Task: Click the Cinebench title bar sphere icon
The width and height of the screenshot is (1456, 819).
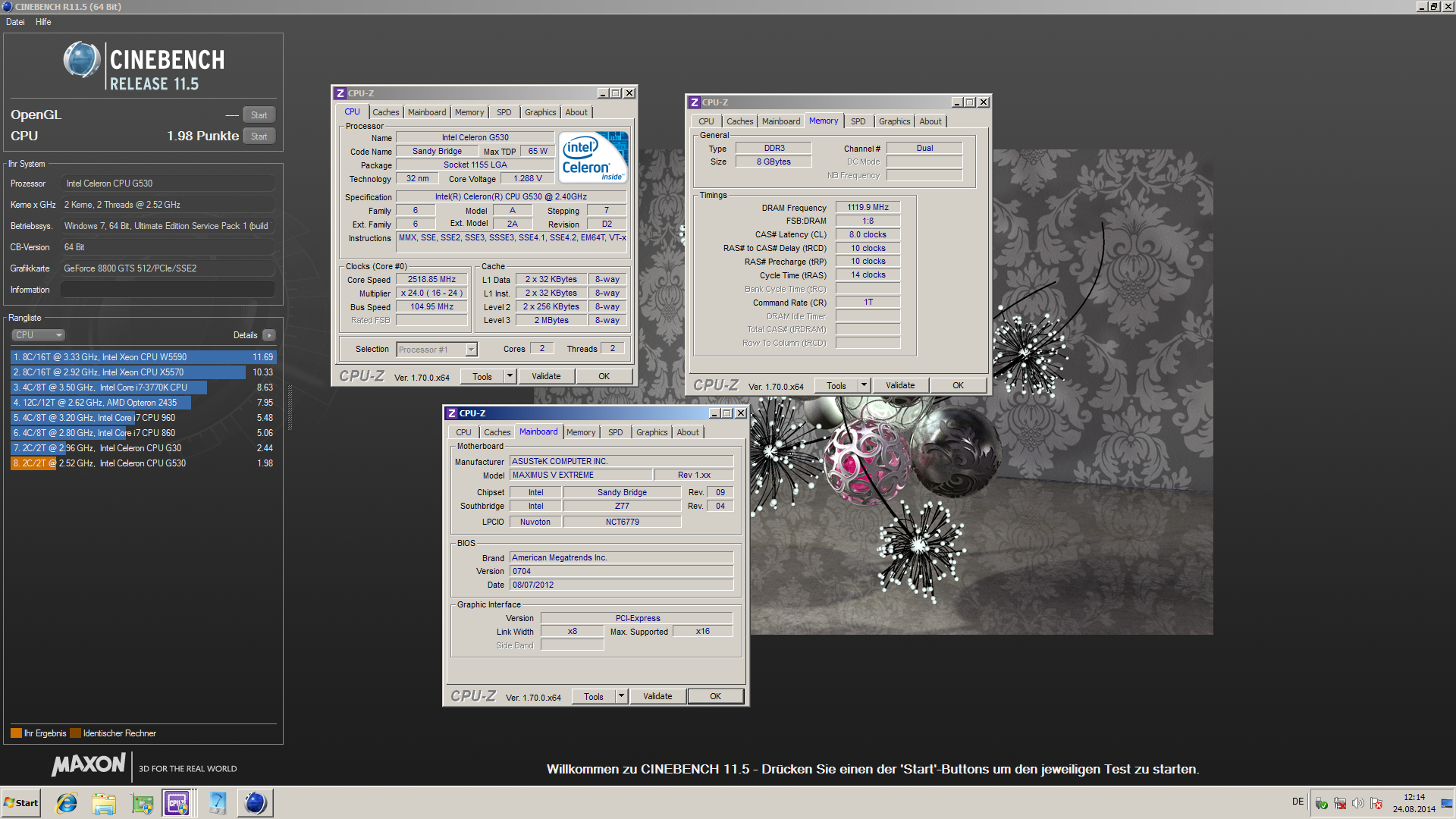Action: click(x=7, y=7)
